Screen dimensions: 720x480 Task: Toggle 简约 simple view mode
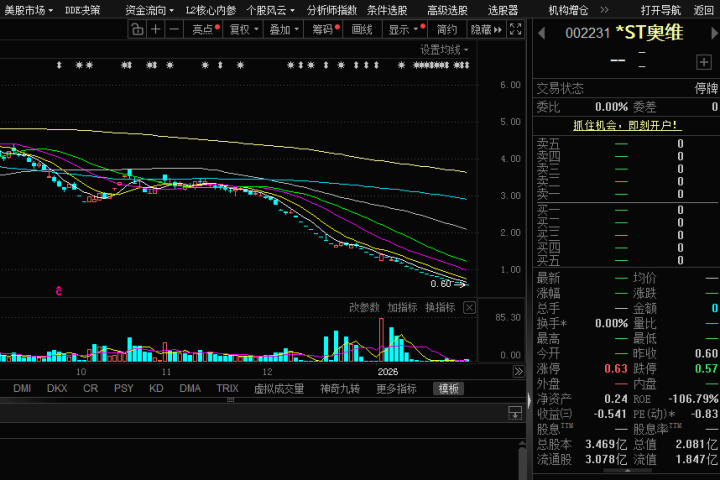[446, 29]
